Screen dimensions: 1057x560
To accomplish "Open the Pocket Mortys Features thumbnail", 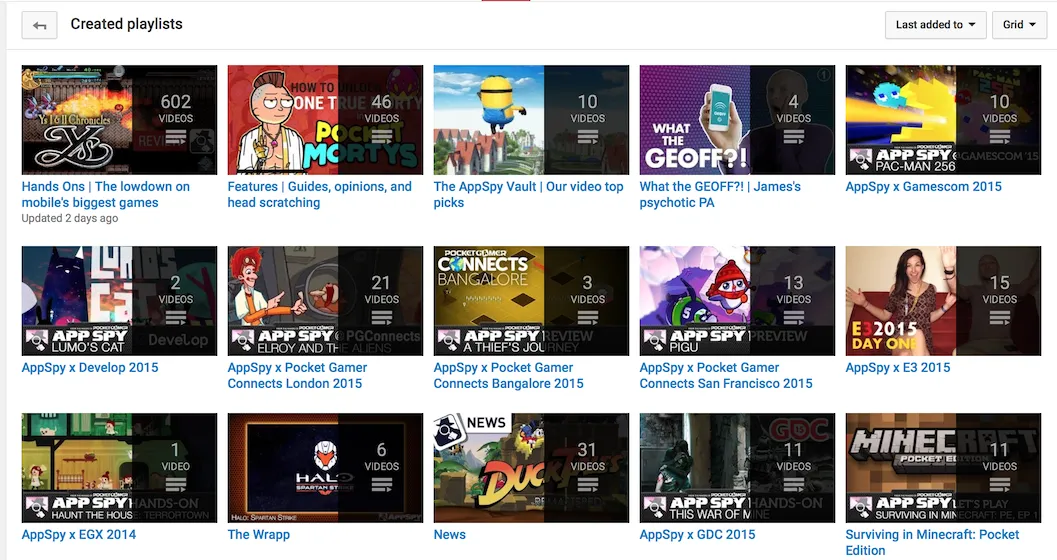I will click(x=325, y=120).
